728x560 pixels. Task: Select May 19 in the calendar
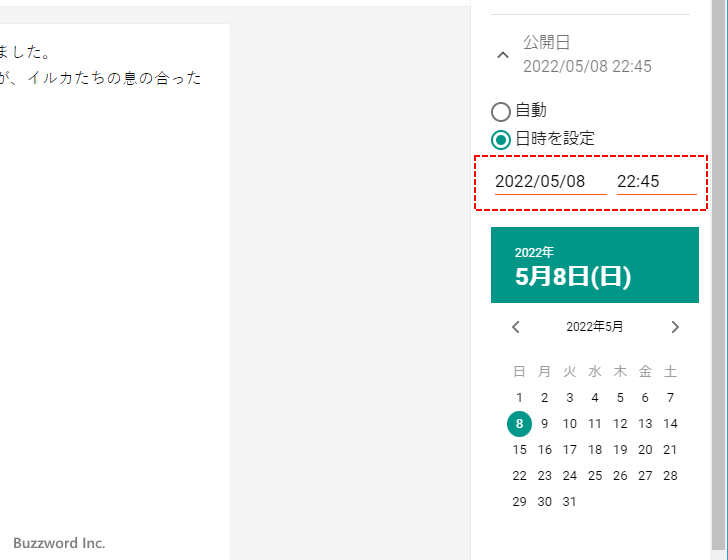[x=620, y=449]
